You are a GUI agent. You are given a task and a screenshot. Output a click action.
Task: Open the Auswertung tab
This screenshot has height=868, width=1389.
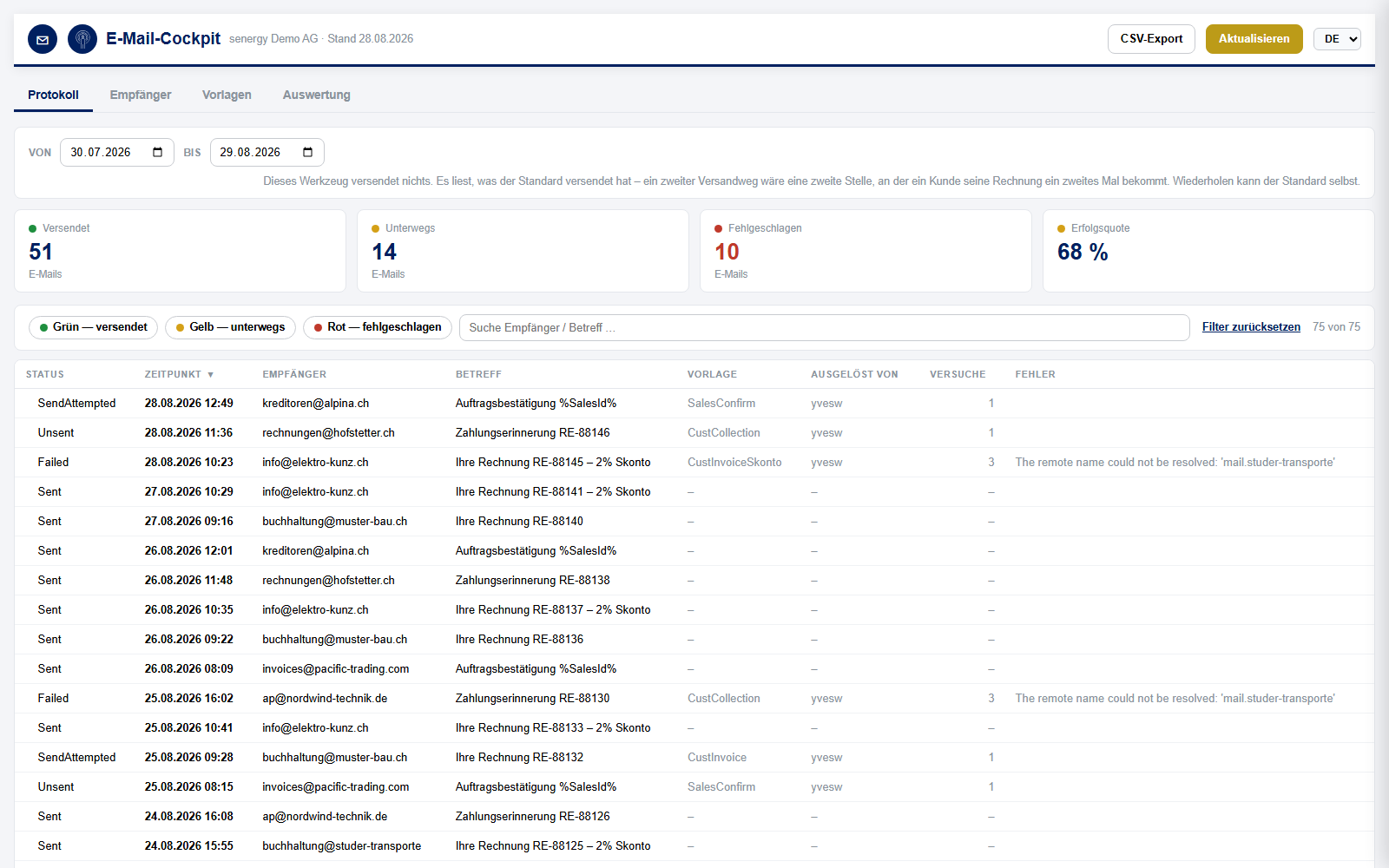317,95
